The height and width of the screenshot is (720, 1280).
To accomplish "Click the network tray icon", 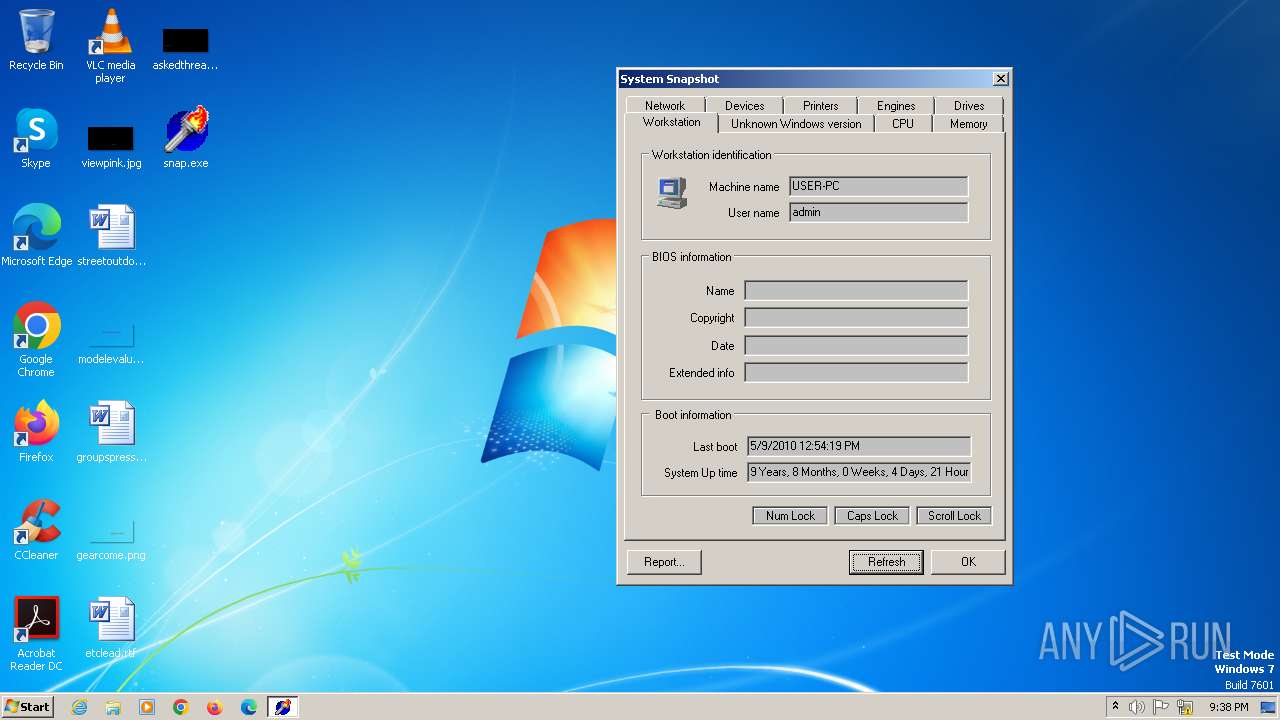I will (1185, 707).
